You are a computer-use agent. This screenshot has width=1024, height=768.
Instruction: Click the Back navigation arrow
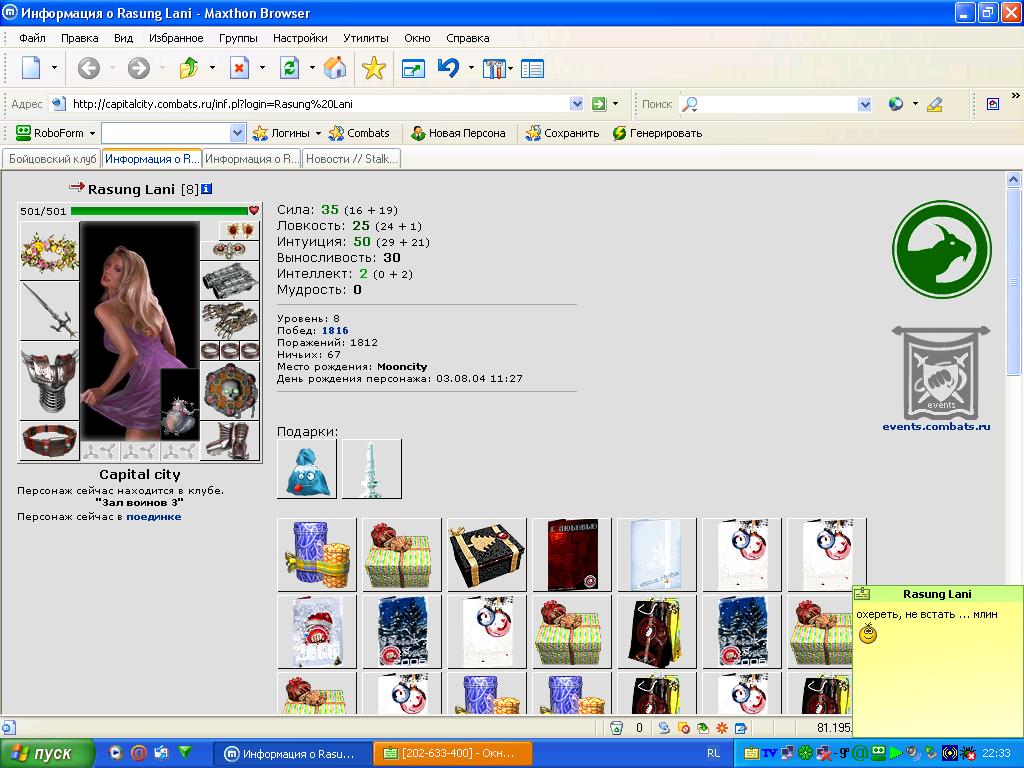coord(89,68)
